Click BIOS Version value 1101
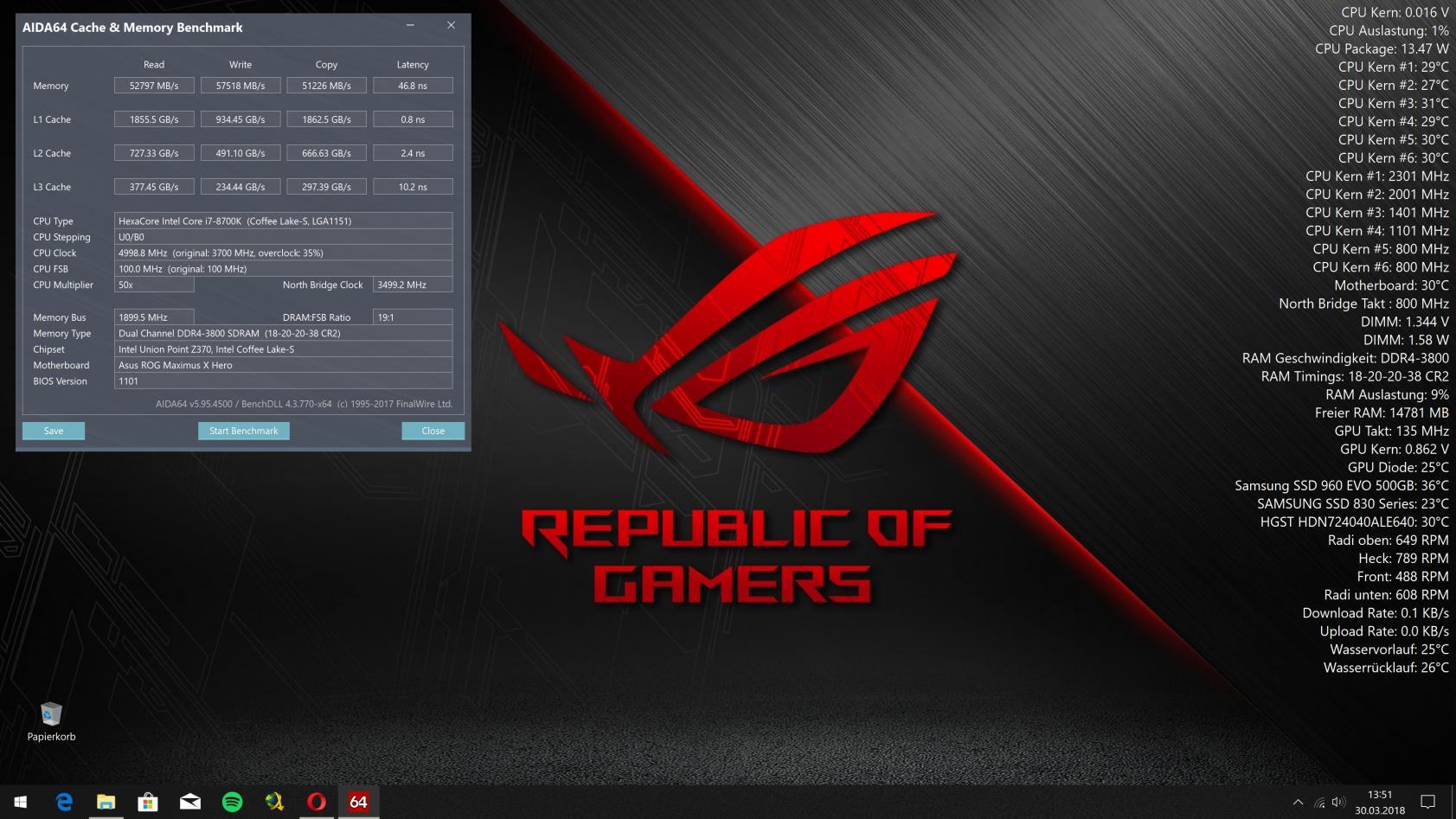The image size is (1456, 819). [x=283, y=381]
